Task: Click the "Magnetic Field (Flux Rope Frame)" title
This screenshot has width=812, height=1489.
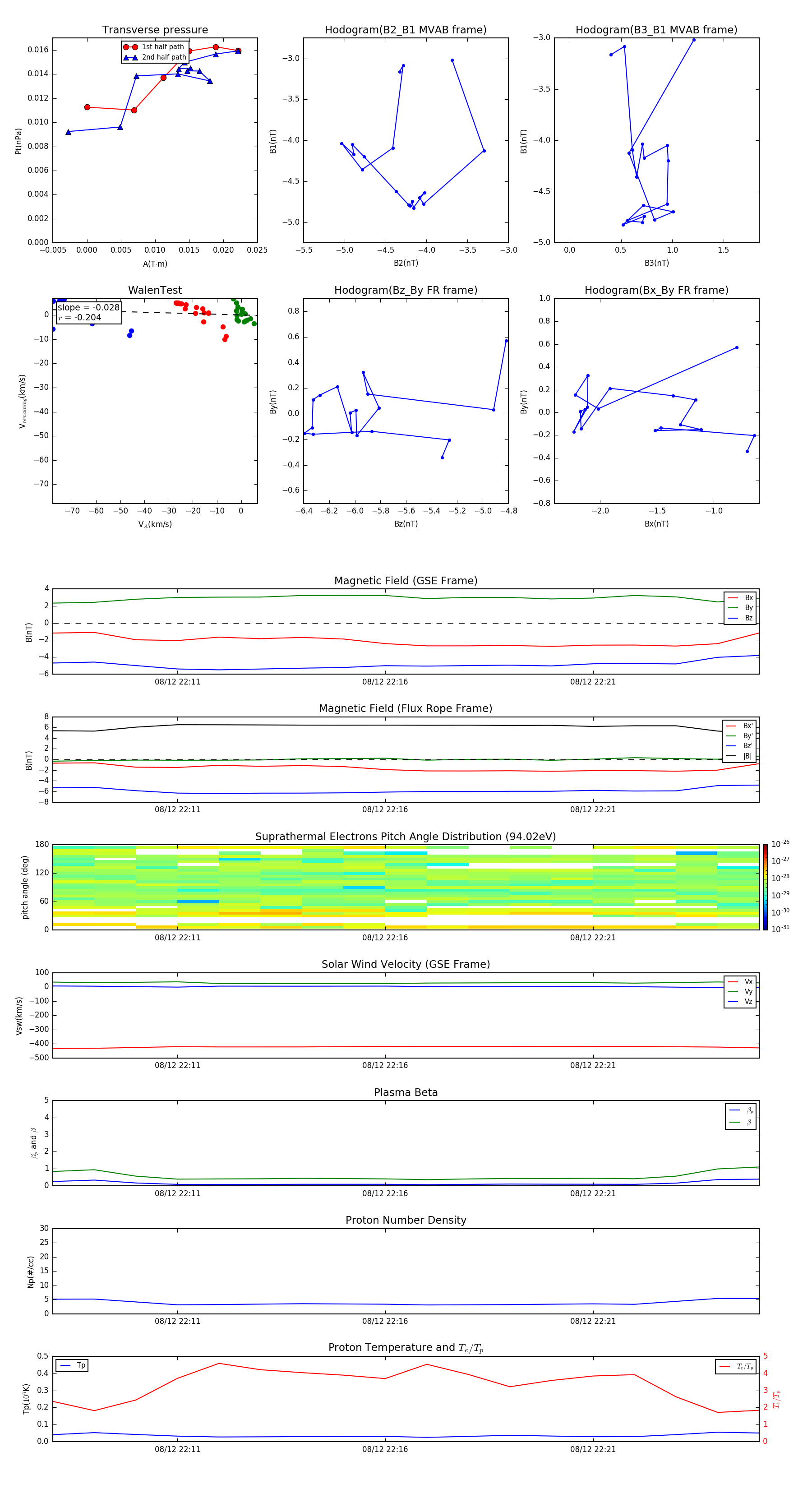Action: tap(406, 709)
